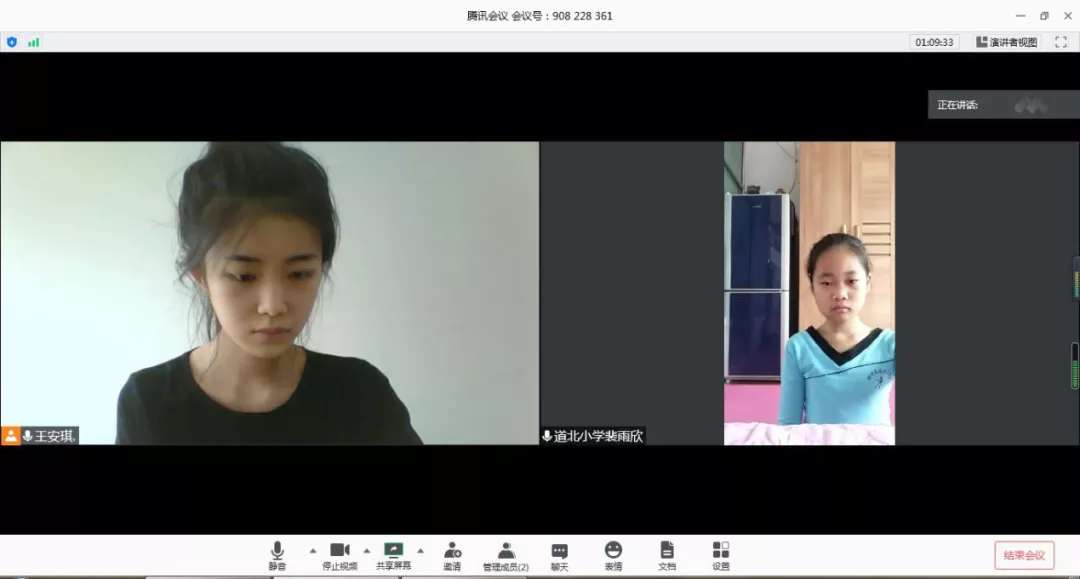
Task: Open the 聊天 chat icon
Action: click(x=559, y=555)
